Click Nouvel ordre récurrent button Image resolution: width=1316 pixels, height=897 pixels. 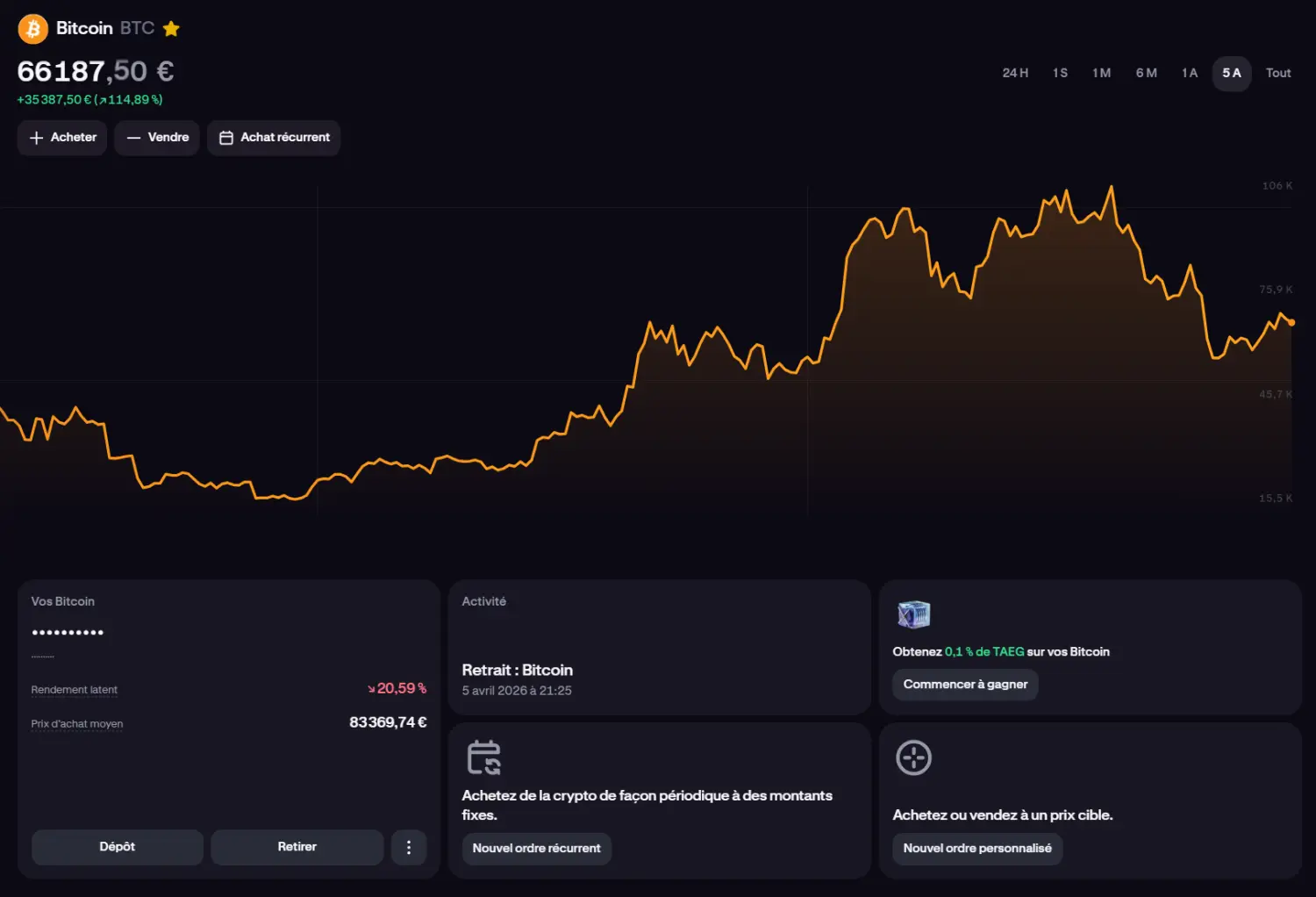tap(537, 849)
